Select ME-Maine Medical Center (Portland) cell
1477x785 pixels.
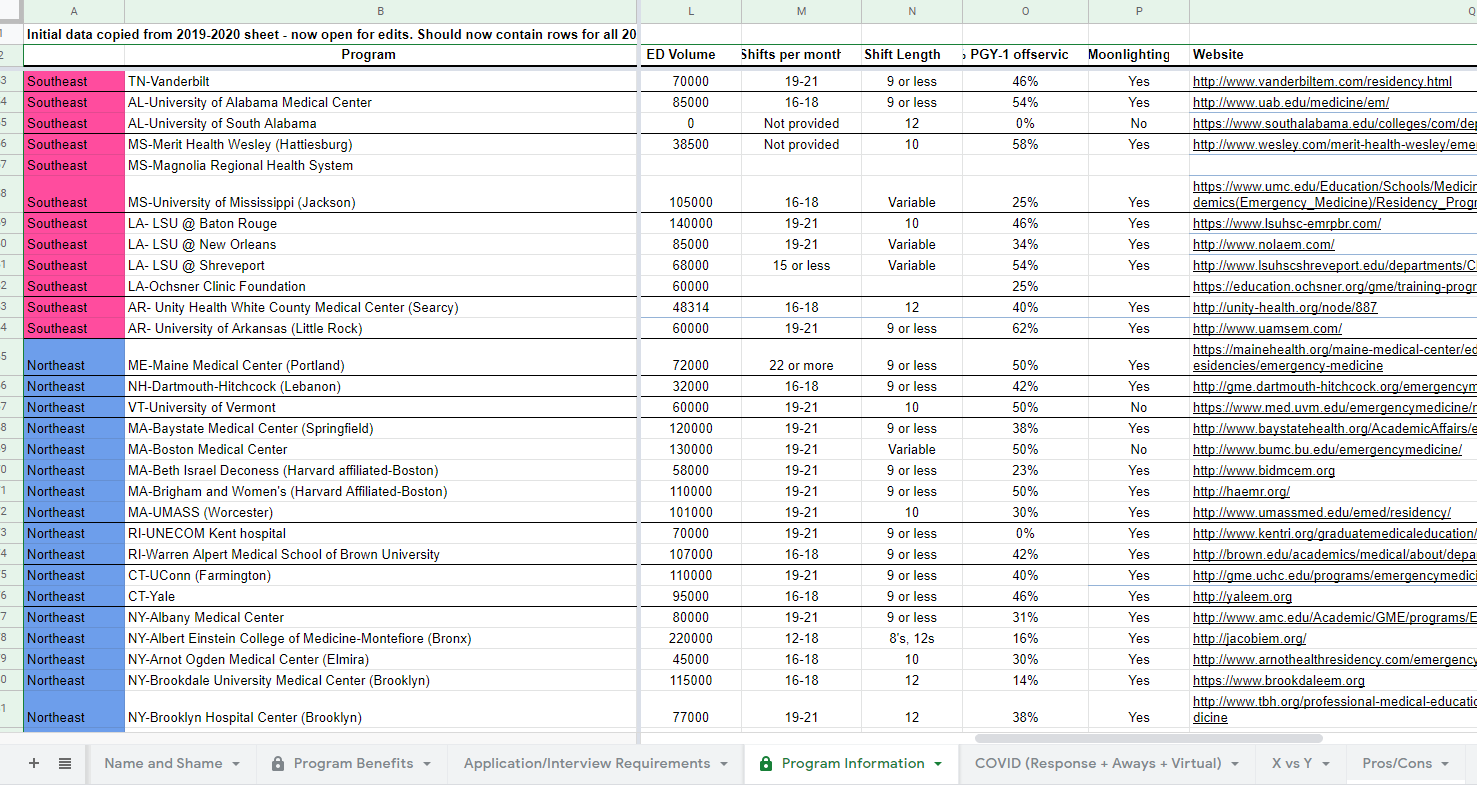381,357
